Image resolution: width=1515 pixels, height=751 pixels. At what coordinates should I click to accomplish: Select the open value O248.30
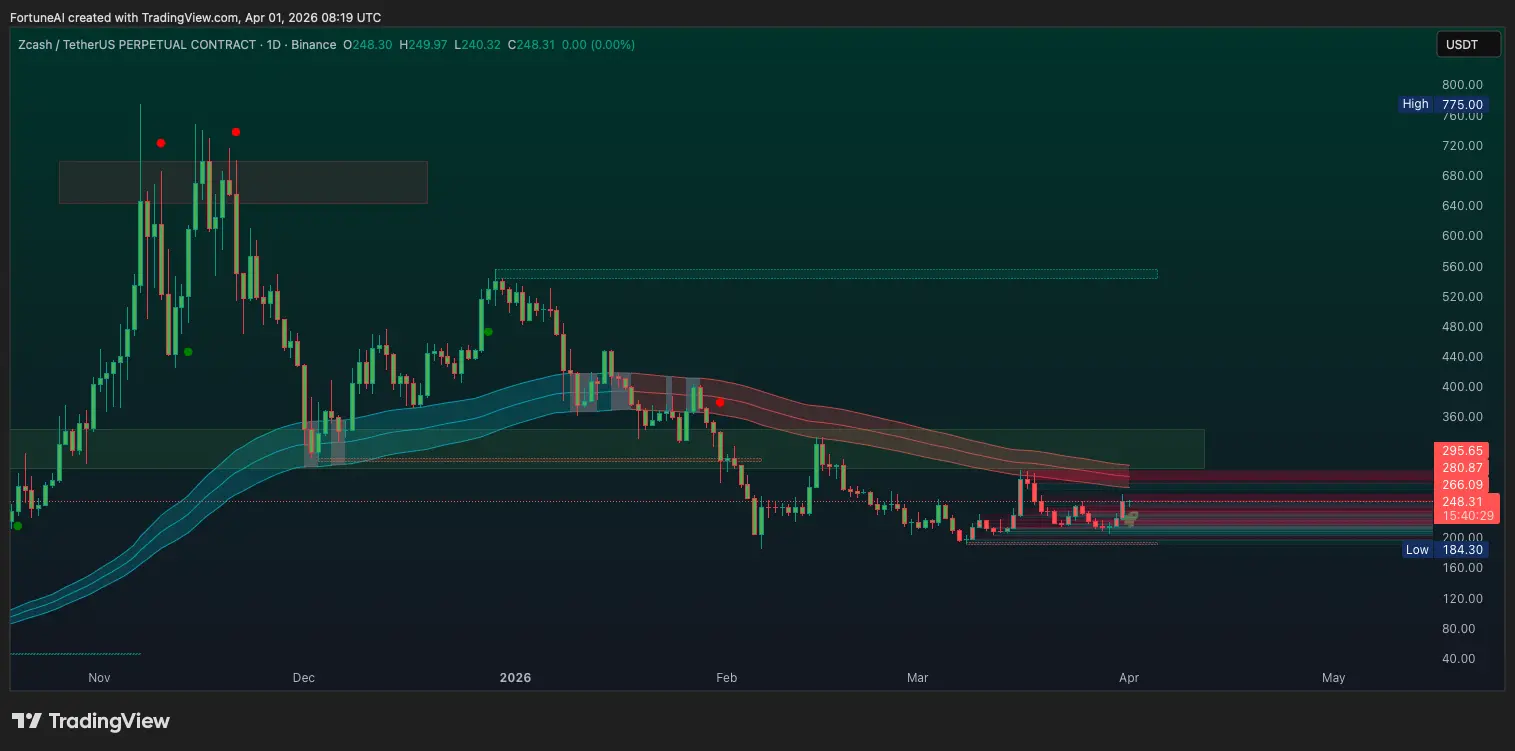pyautogui.click(x=368, y=45)
